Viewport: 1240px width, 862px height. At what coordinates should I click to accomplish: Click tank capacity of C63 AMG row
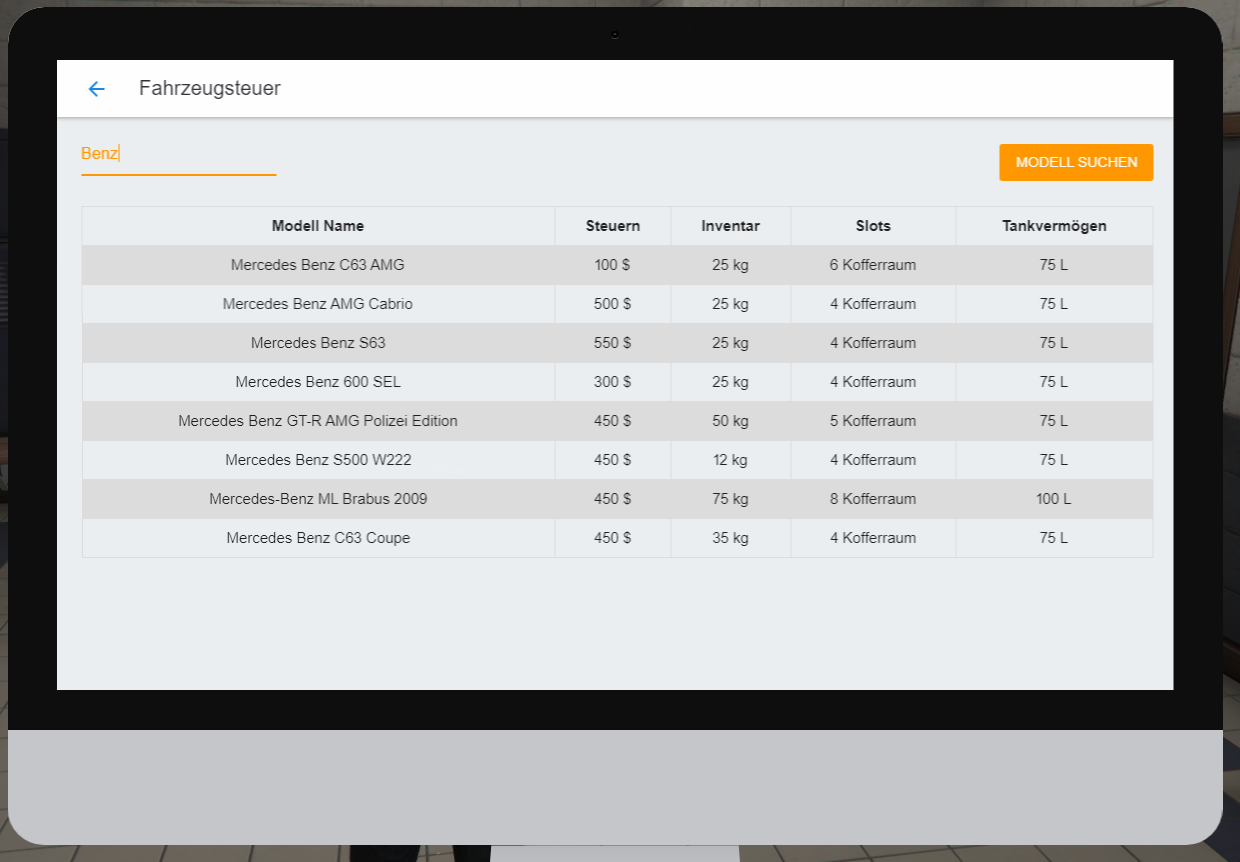[x=1054, y=265]
